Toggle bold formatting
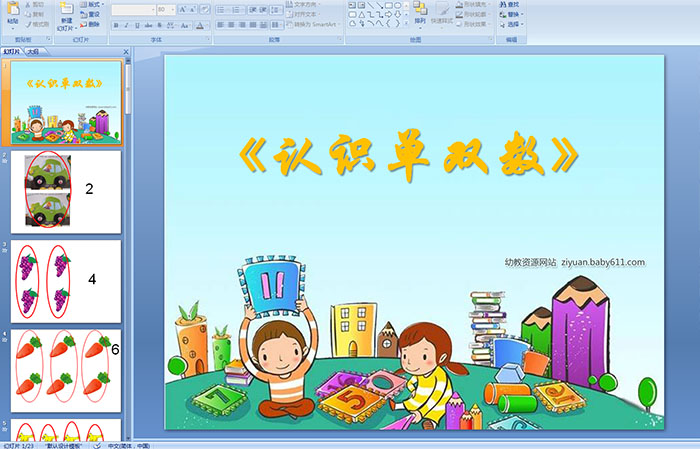Viewport: 700px width, 449px height. pyautogui.click(x=116, y=25)
